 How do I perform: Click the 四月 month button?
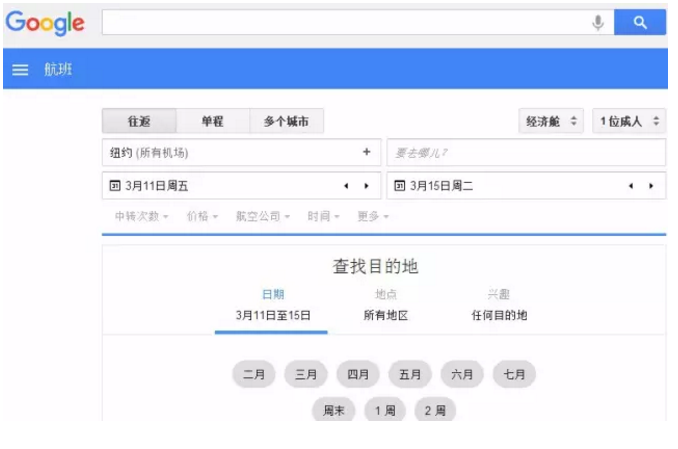[358, 375]
